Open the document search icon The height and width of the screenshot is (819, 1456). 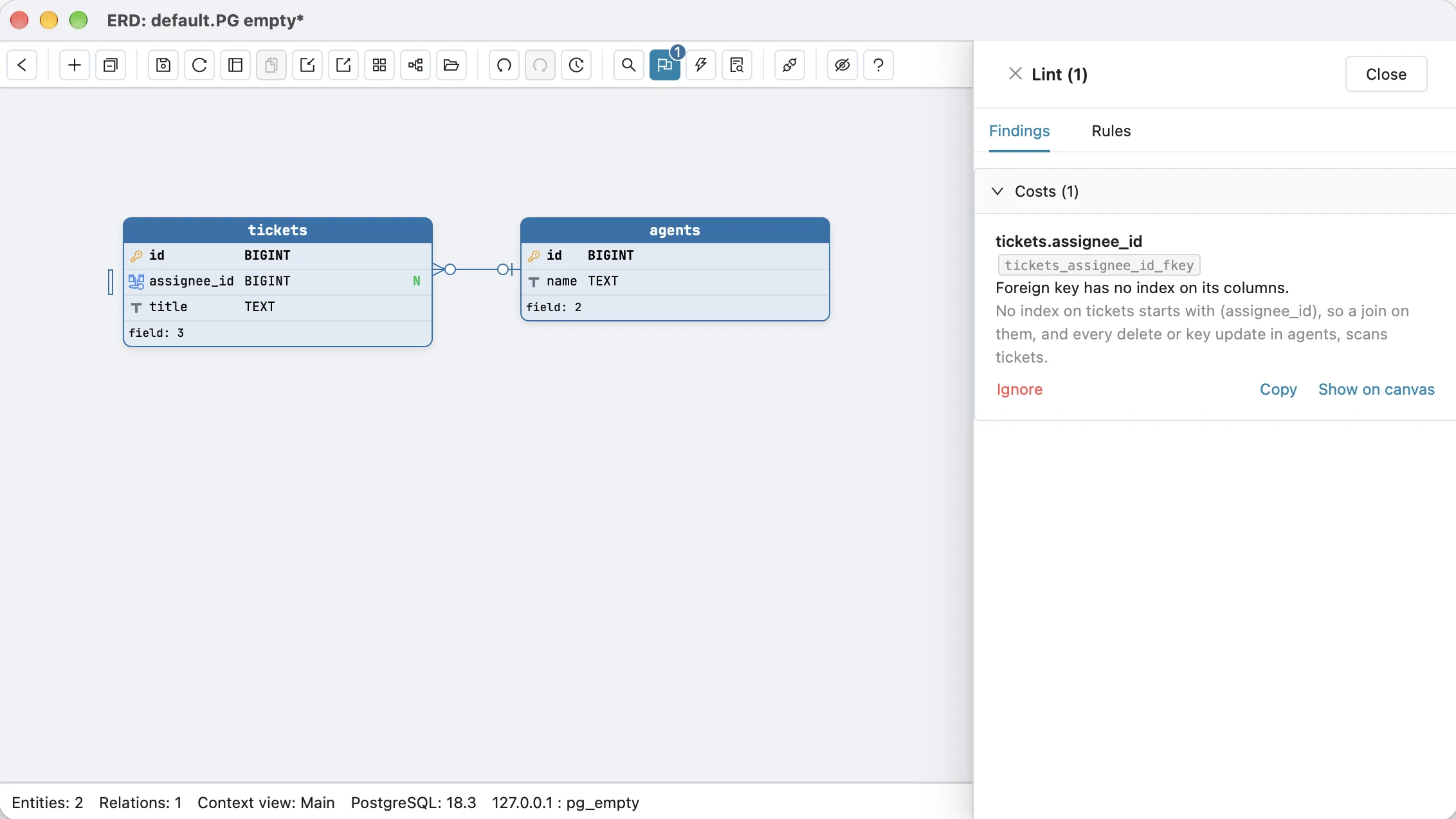(737, 65)
